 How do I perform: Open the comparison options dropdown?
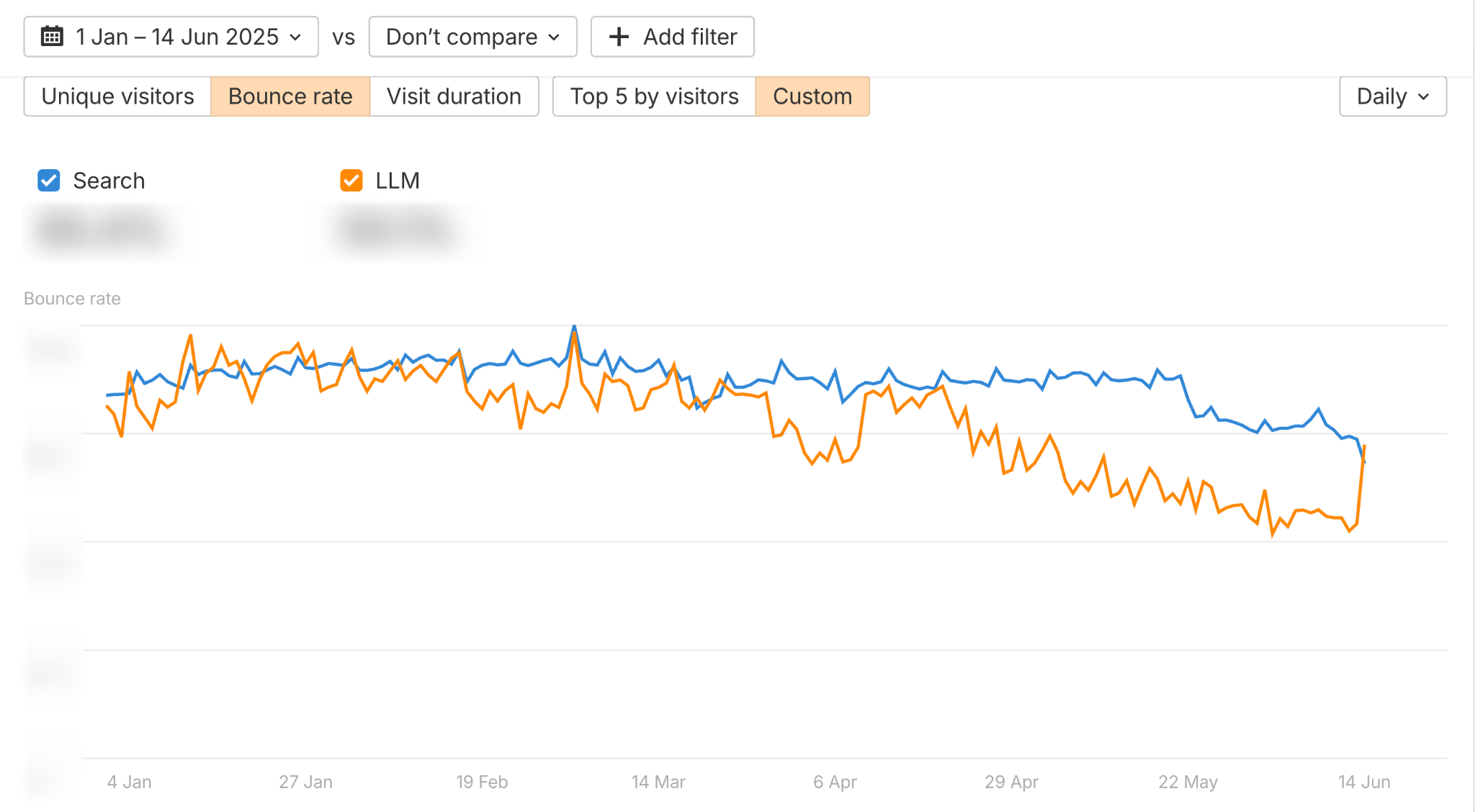[x=472, y=36]
